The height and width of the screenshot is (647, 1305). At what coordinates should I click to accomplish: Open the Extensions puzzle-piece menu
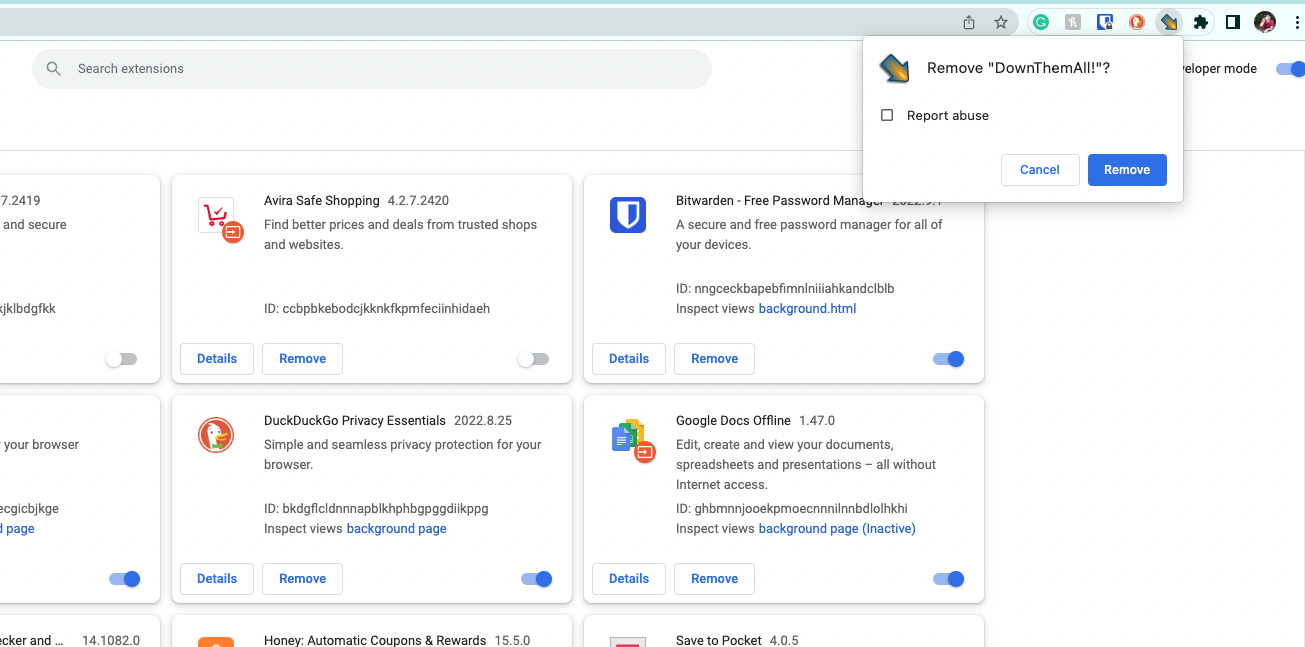(x=1201, y=22)
